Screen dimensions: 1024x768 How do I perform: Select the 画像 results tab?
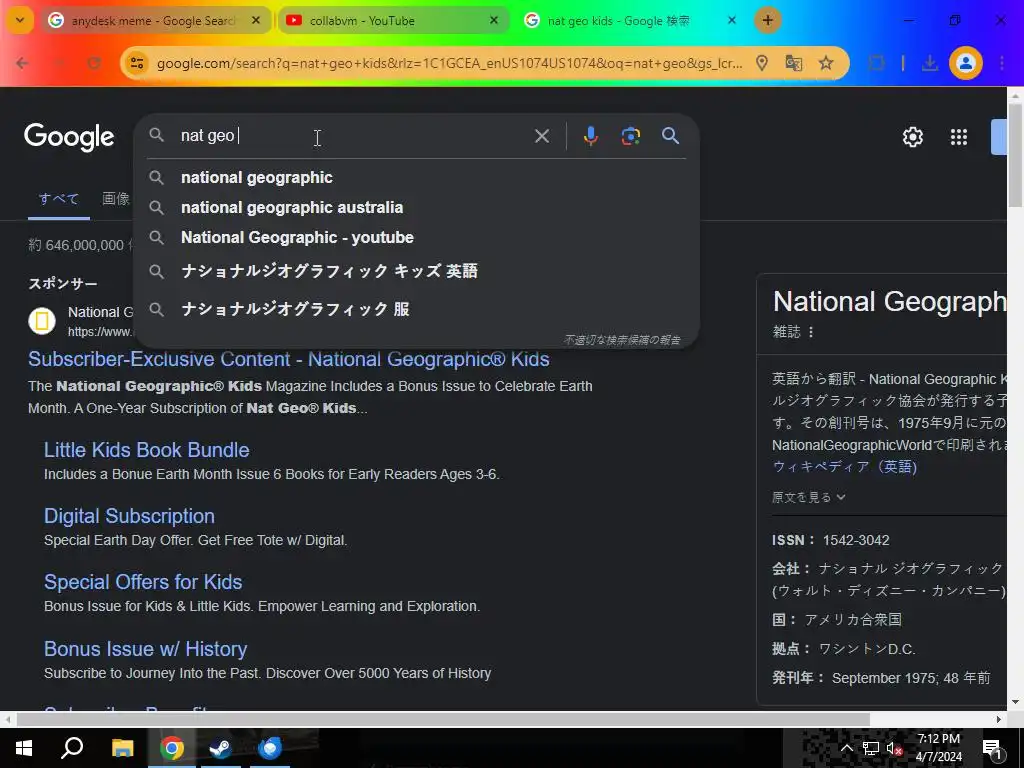pos(116,199)
